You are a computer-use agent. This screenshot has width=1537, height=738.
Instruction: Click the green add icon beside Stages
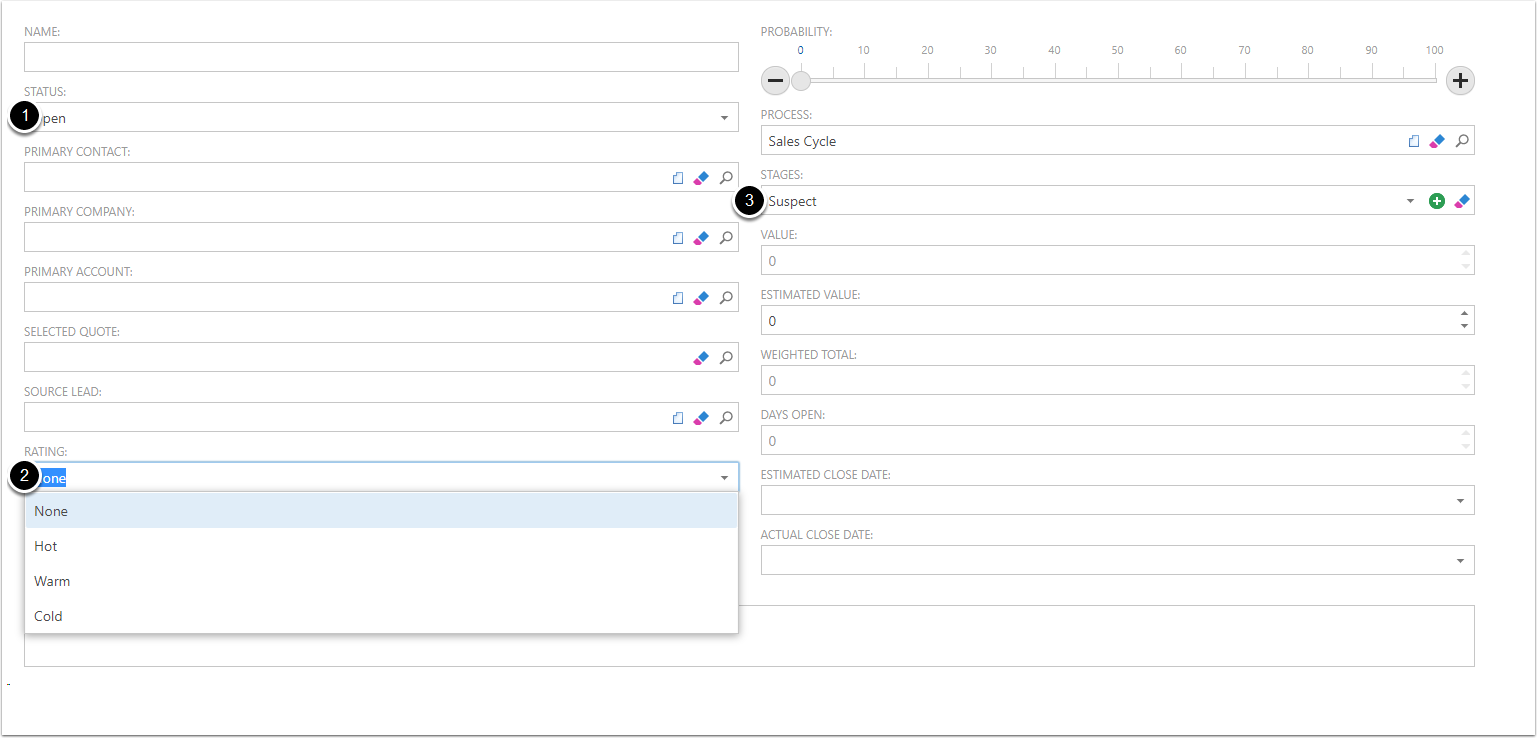click(1437, 201)
